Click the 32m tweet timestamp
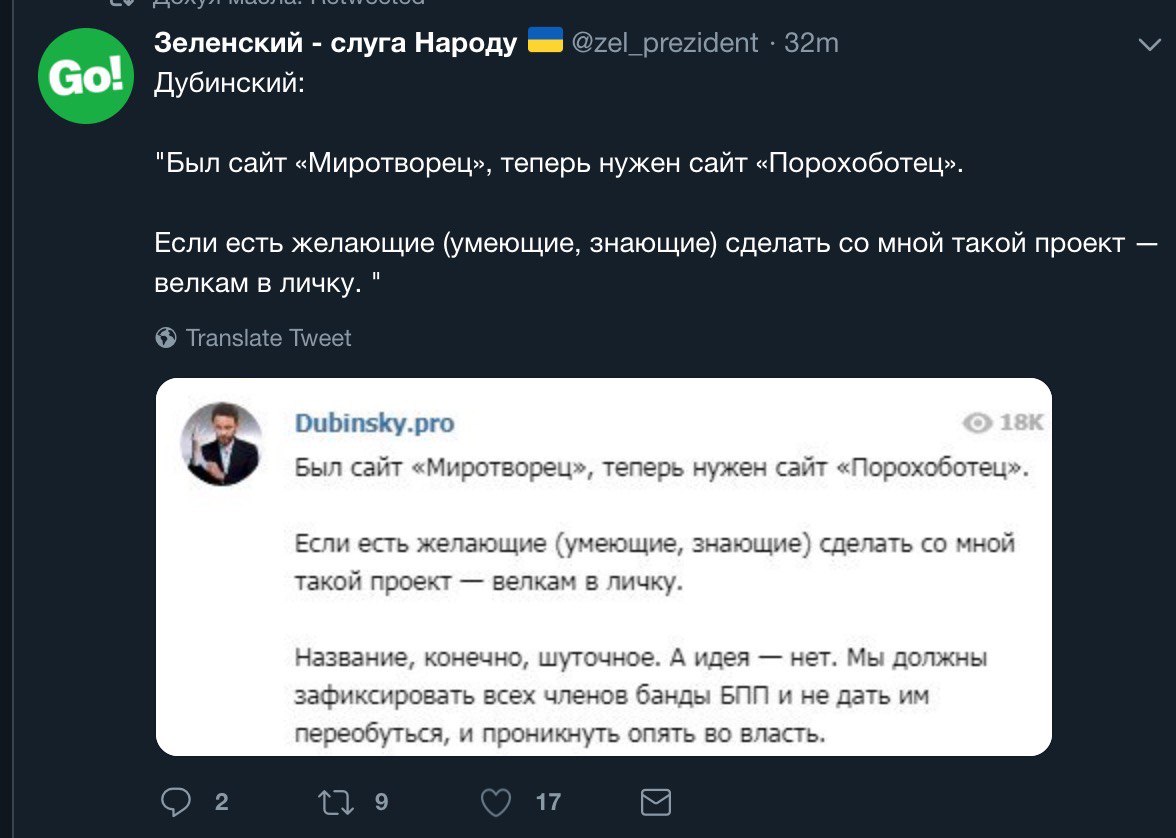 pyautogui.click(x=811, y=43)
